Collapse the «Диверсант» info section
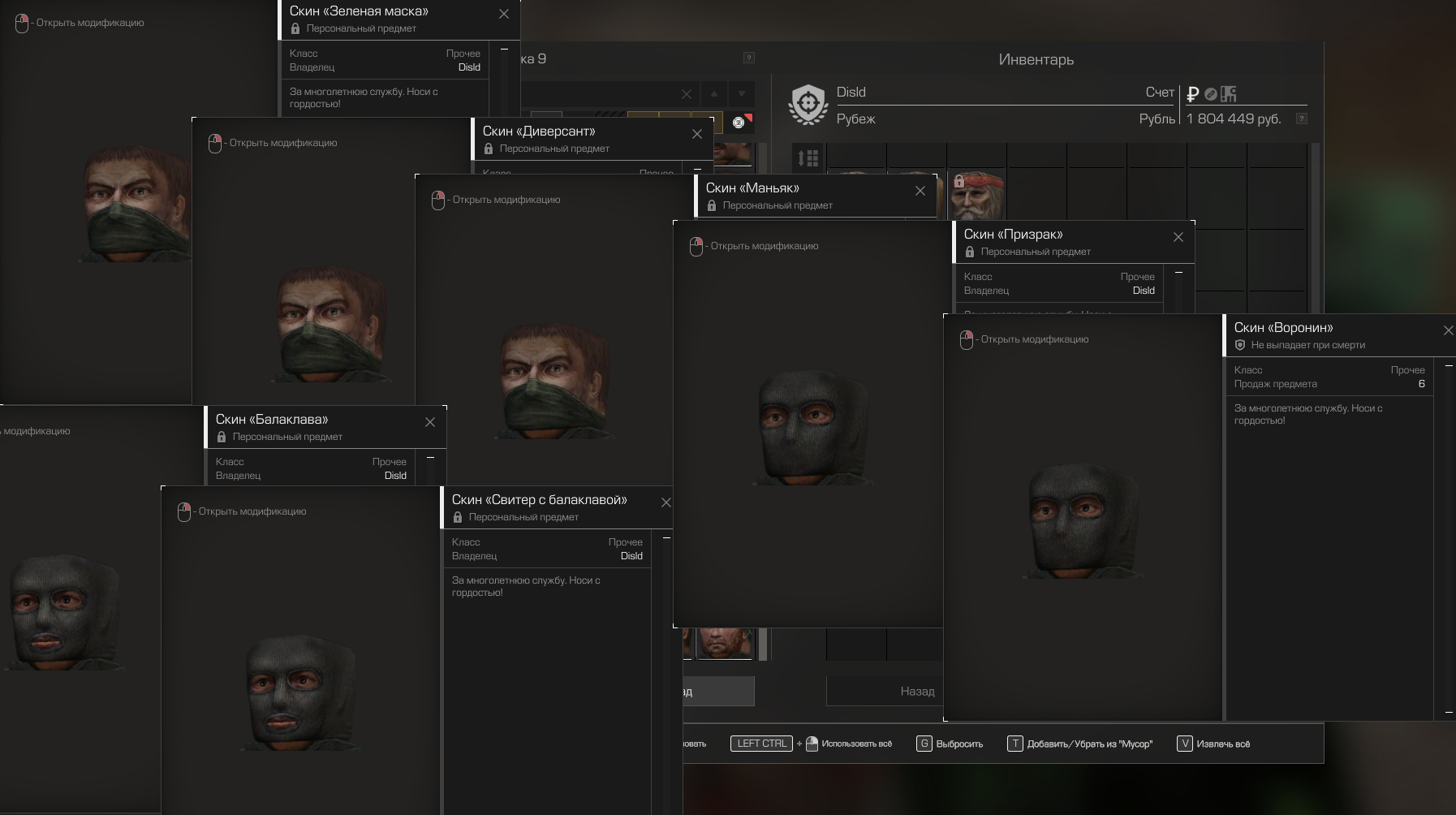This screenshot has width=1456, height=815. (x=697, y=170)
